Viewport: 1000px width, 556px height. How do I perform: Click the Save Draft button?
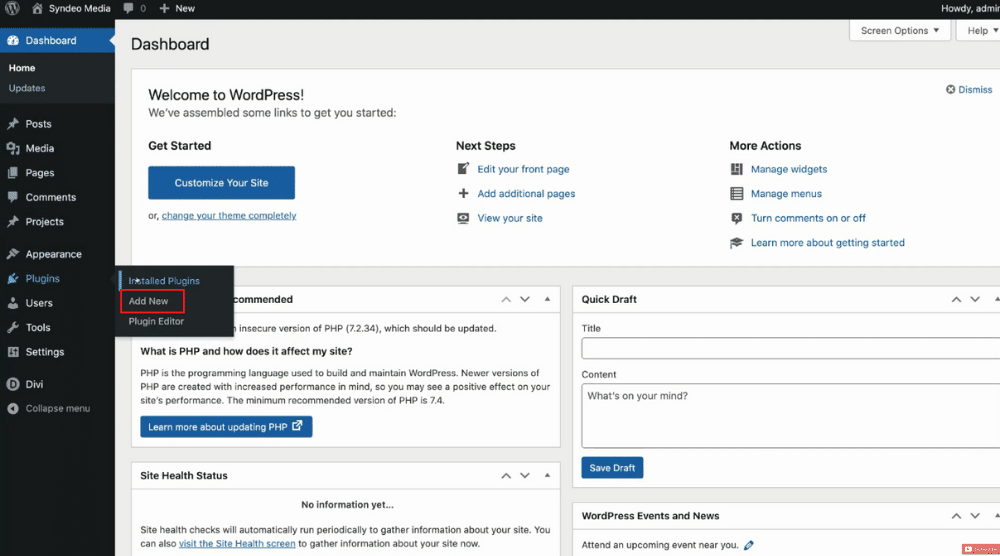click(612, 468)
